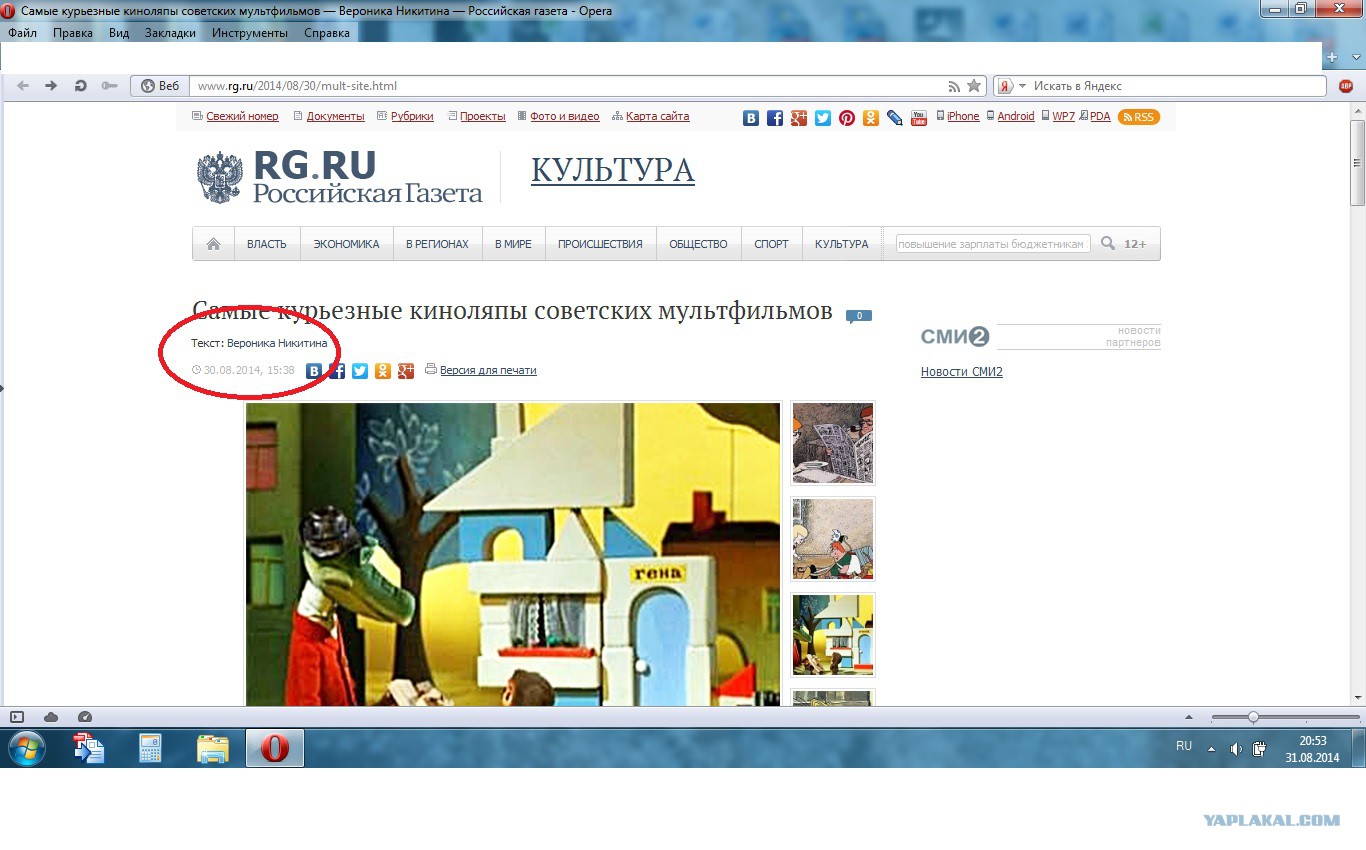
Task: Share the article on Odnoklassniki below the title
Action: pos(383,371)
